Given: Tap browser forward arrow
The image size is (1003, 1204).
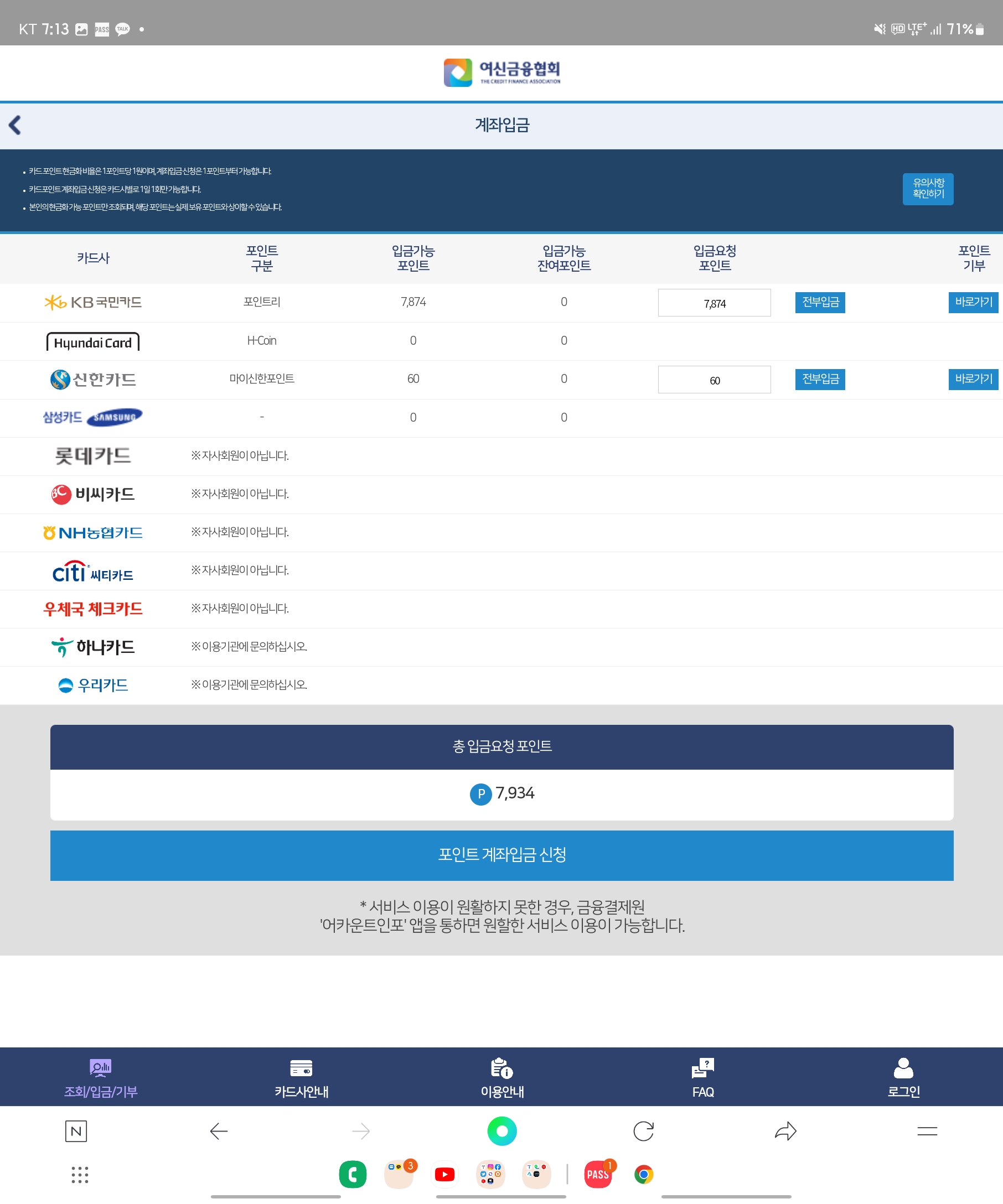Looking at the screenshot, I should pyautogui.click(x=361, y=1131).
